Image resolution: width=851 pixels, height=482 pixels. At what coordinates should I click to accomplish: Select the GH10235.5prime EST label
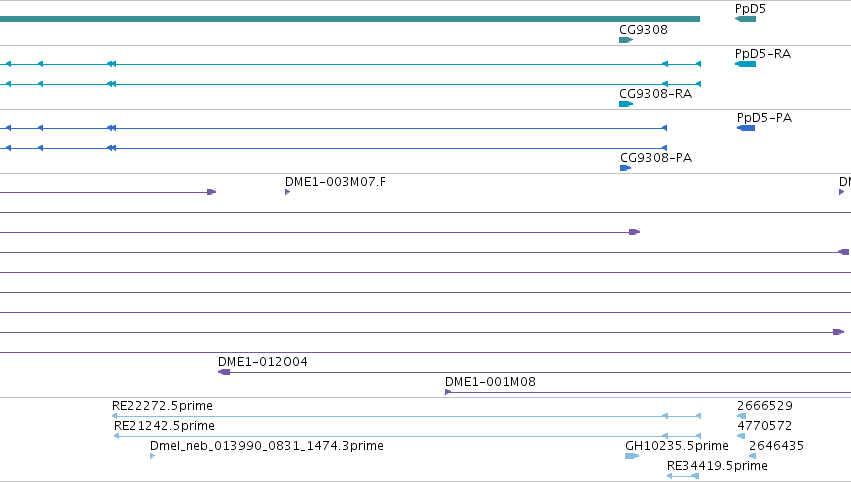point(677,446)
